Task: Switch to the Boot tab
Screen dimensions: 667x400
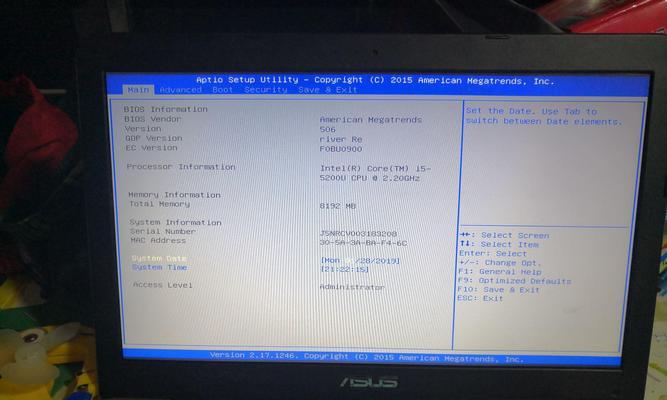Action: pyautogui.click(x=222, y=90)
